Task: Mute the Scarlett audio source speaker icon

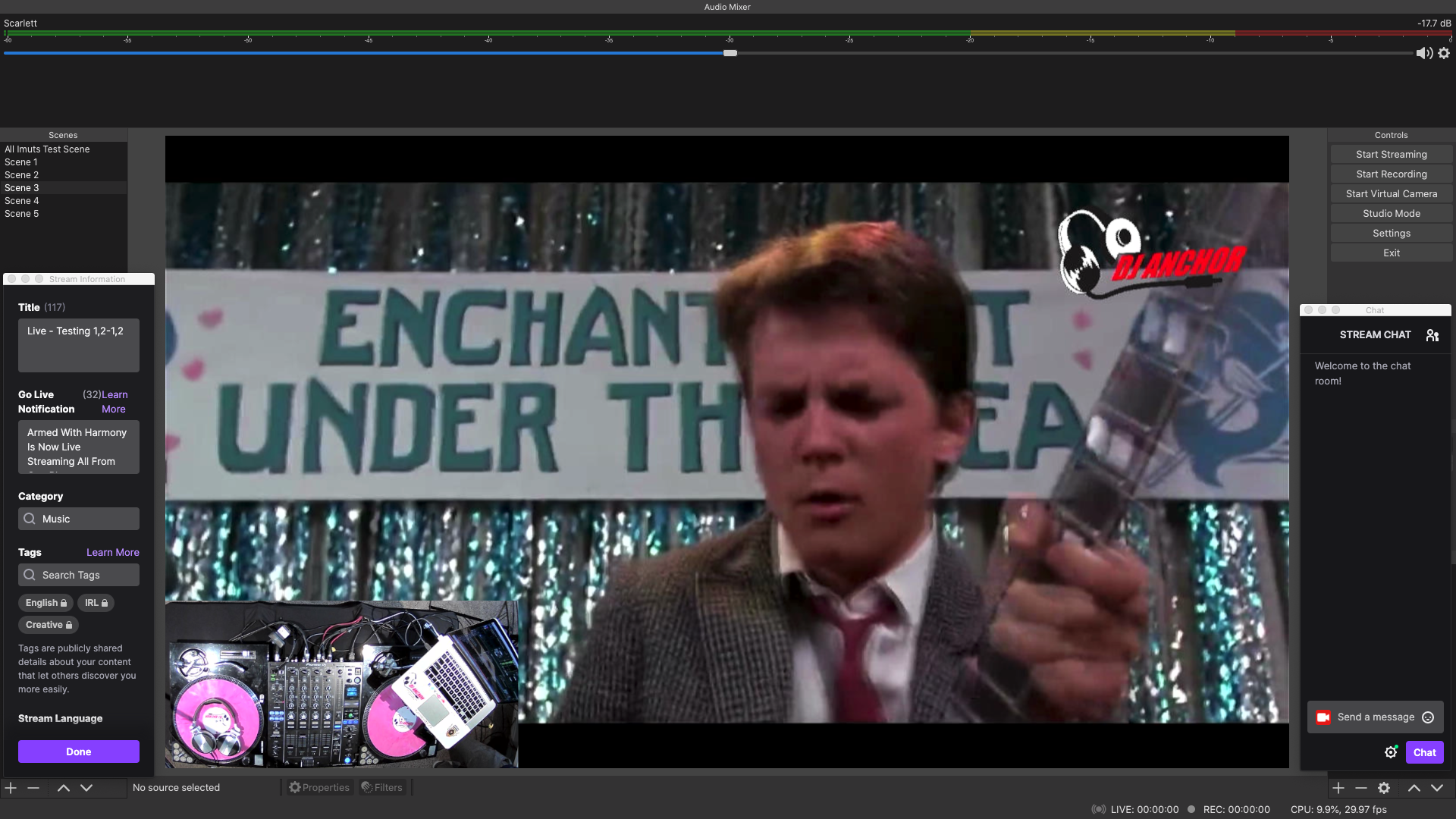Action: coord(1424,53)
